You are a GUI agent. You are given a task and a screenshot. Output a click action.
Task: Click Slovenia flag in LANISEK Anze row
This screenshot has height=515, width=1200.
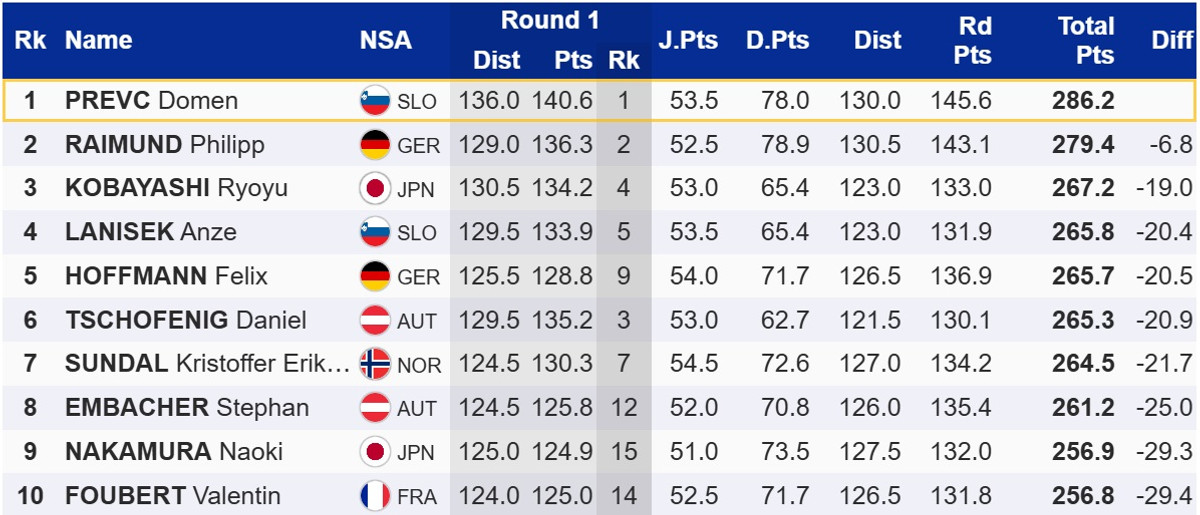375,233
